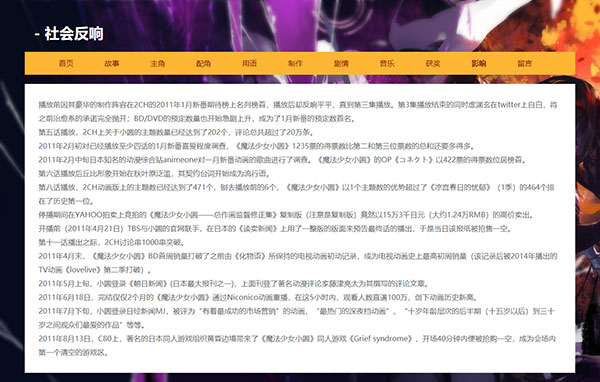Open the 剧情 page
This screenshot has height=382, width=600.
(341, 64)
